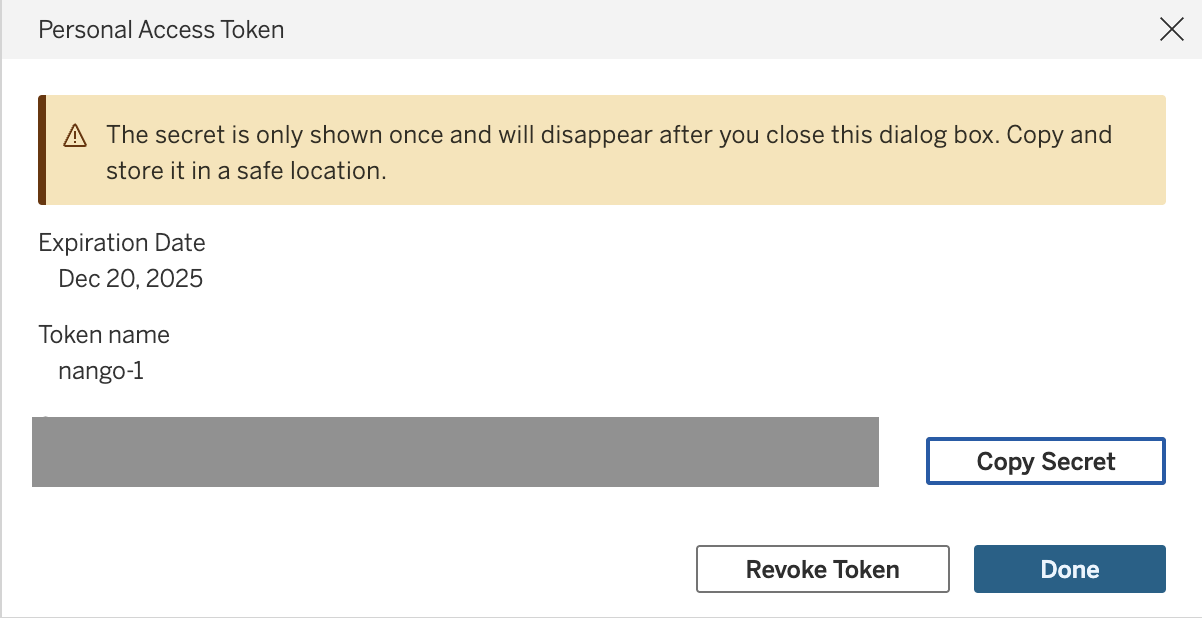Click the empty gray title bar area
This screenshot has width=1202, height=618.
coord(720,30)
